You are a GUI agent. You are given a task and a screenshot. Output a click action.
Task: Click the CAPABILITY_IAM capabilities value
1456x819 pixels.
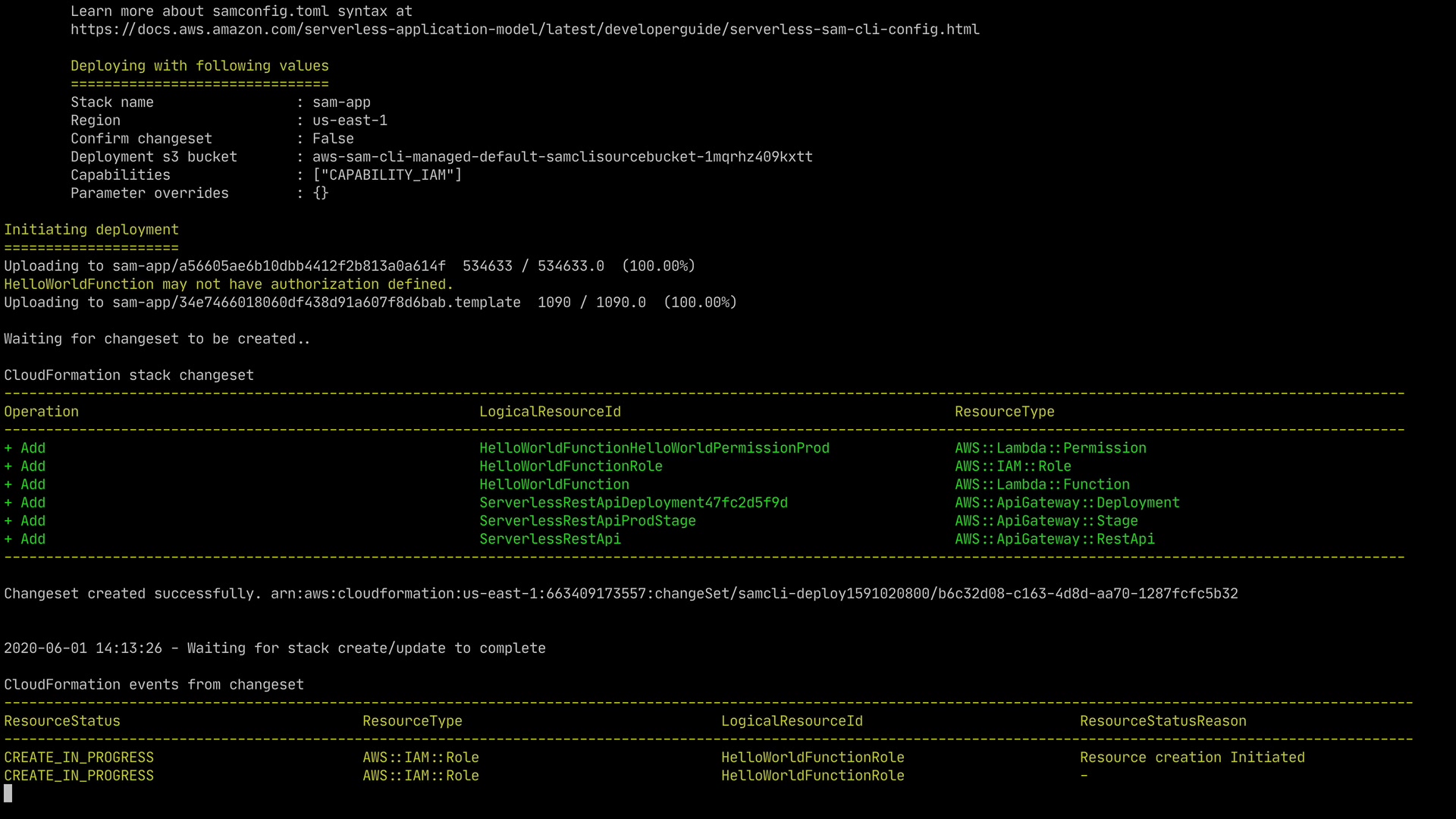(387, 175)
